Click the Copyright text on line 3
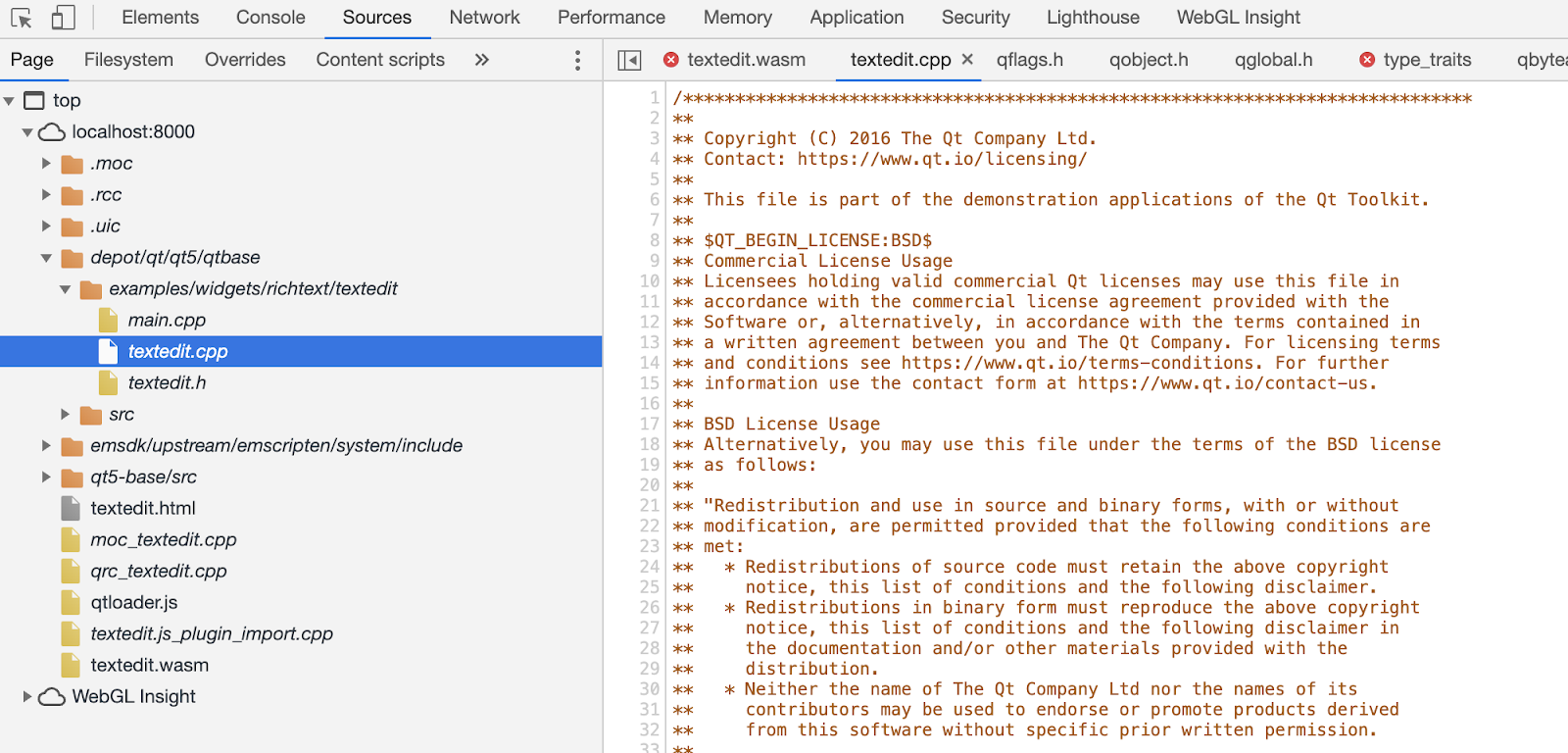This screenshot has width=1568, height=753. coord(900,138)
